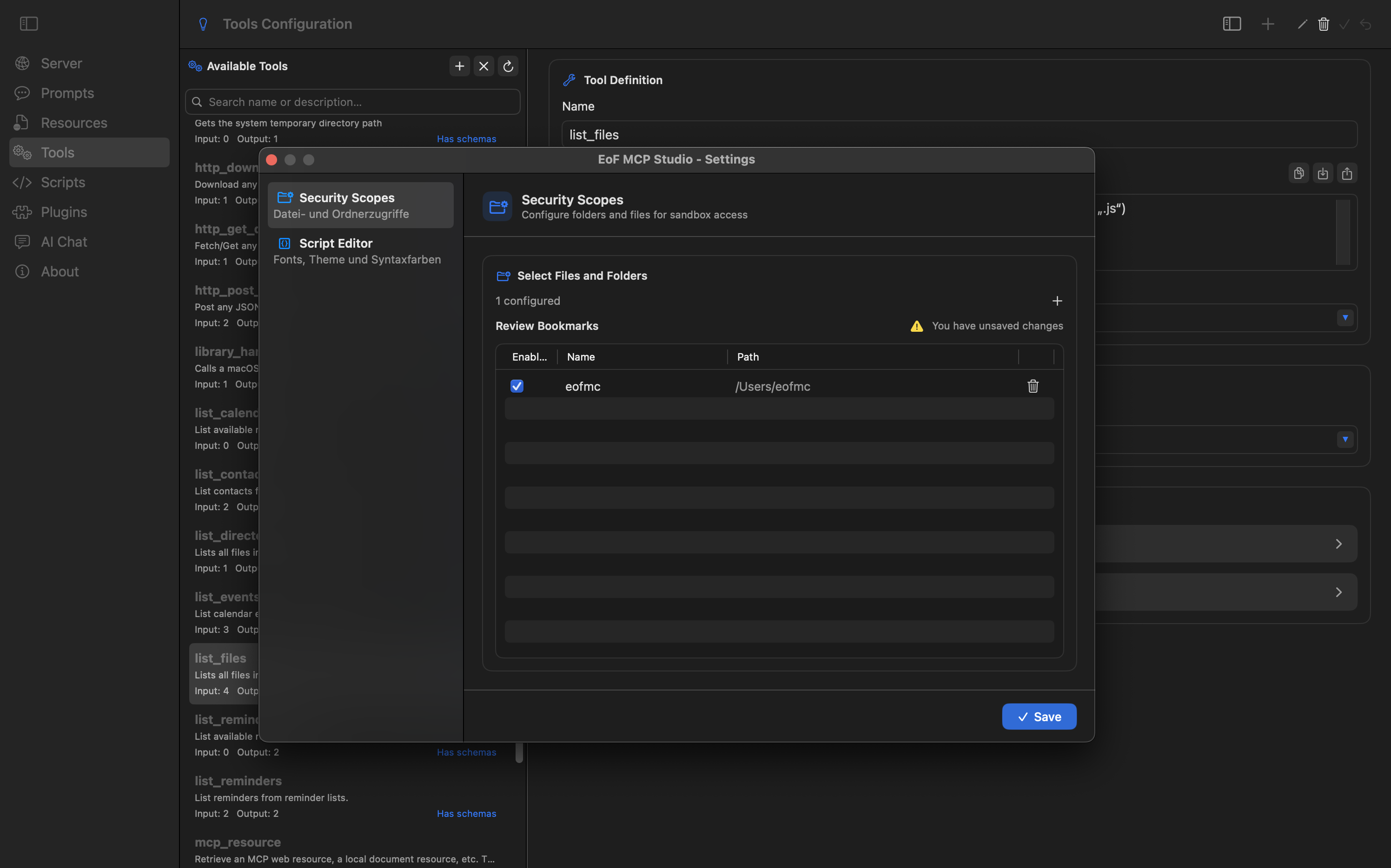Click the trash icon in top toolbar

pyautogui.click(x=1324, y=24)
